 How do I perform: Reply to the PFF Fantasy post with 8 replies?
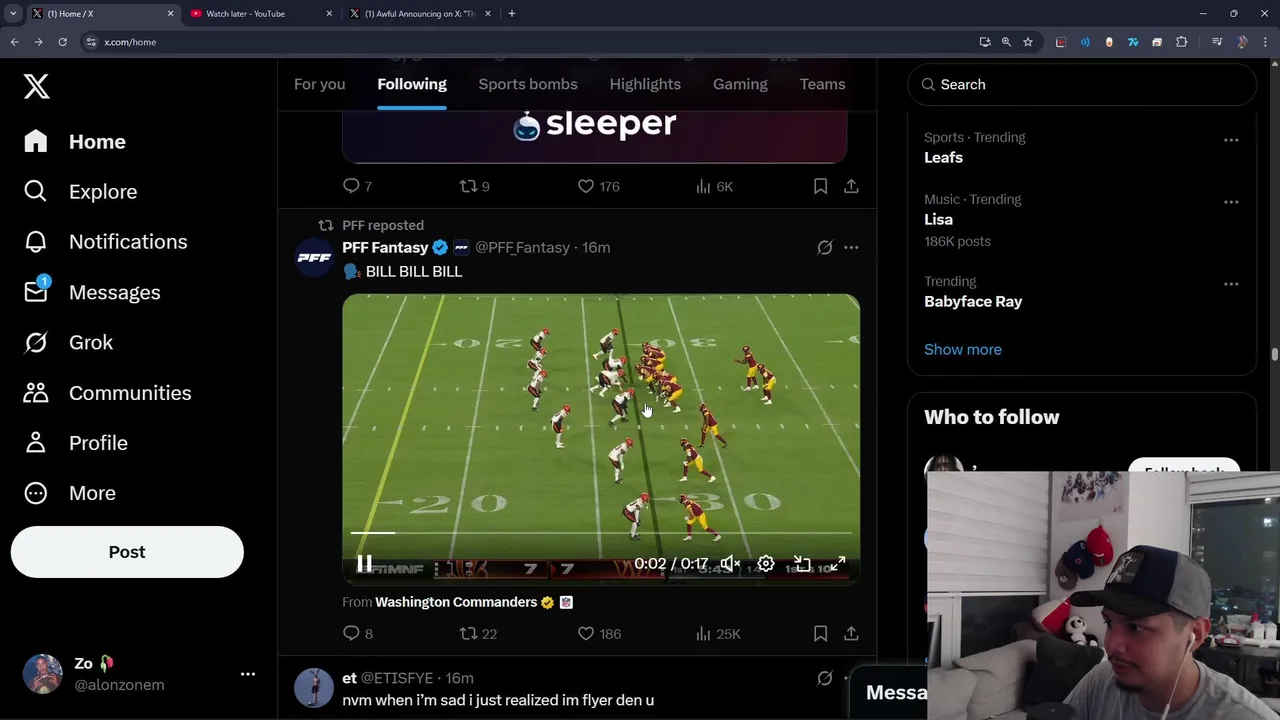point(357,633)
